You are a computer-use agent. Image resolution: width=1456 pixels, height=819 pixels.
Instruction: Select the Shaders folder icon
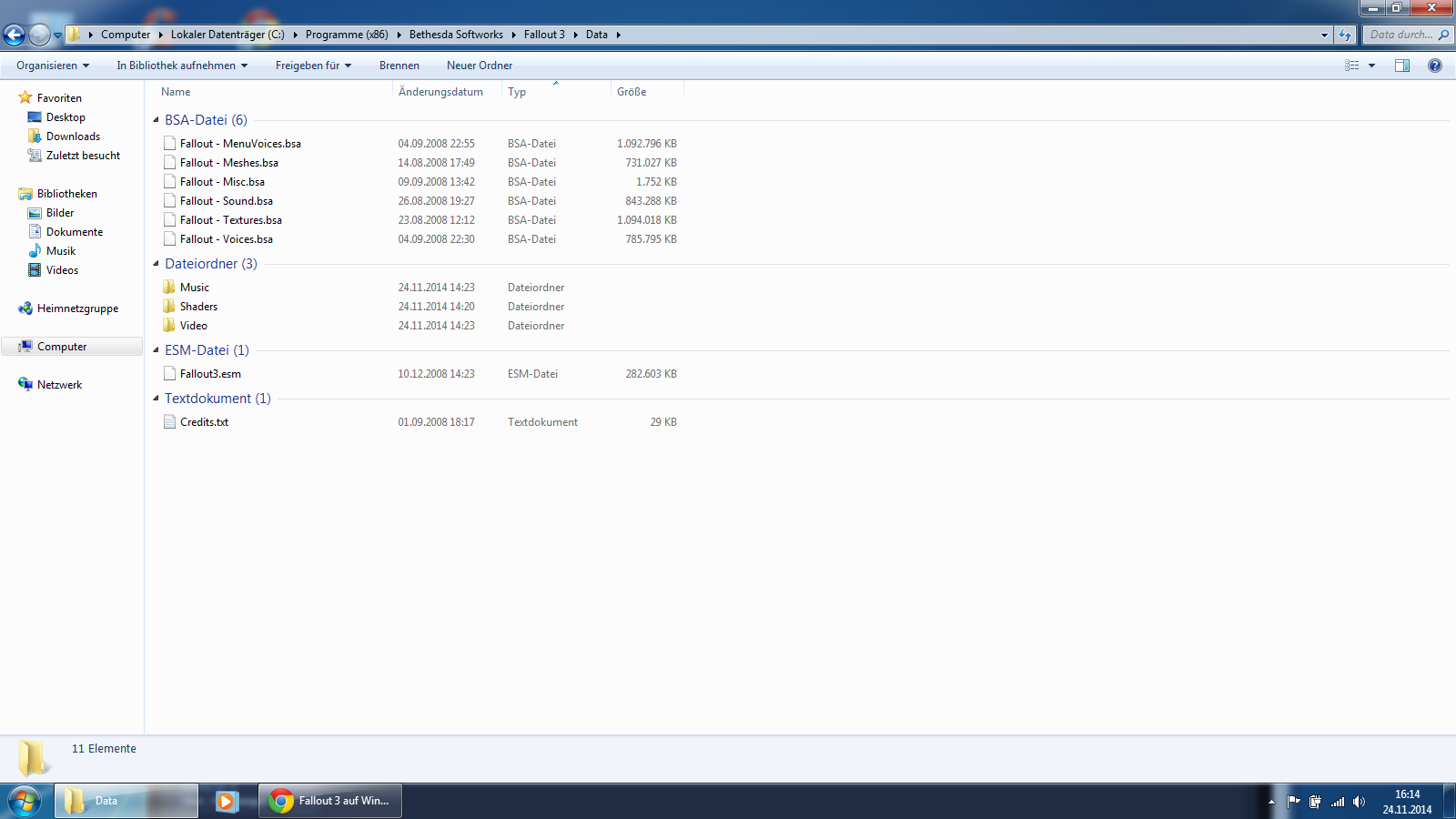pos(169,307)
